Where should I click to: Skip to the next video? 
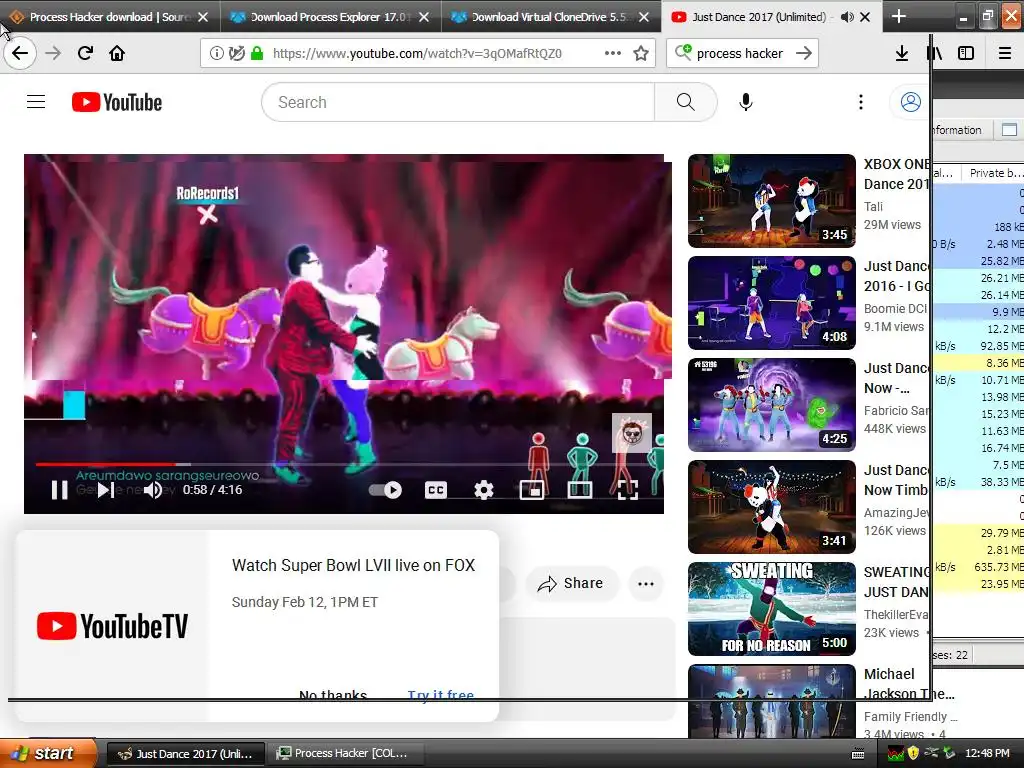coord(106,490)
